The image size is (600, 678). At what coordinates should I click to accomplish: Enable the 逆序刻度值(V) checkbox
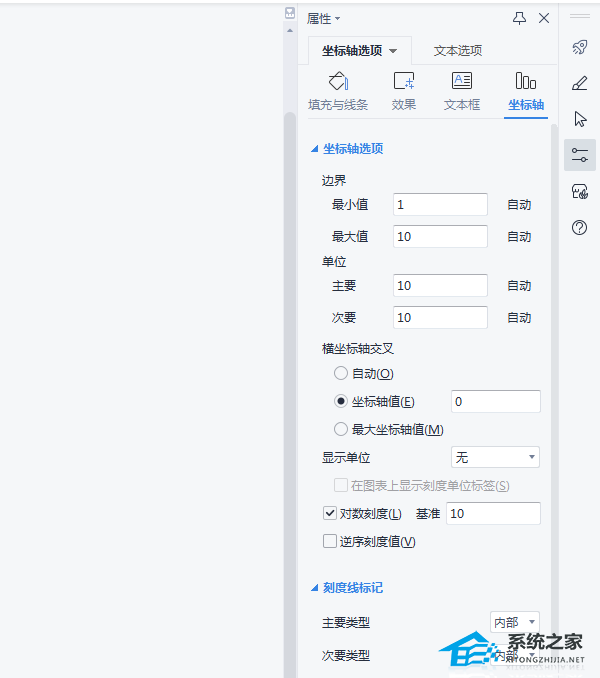(330, 541)
